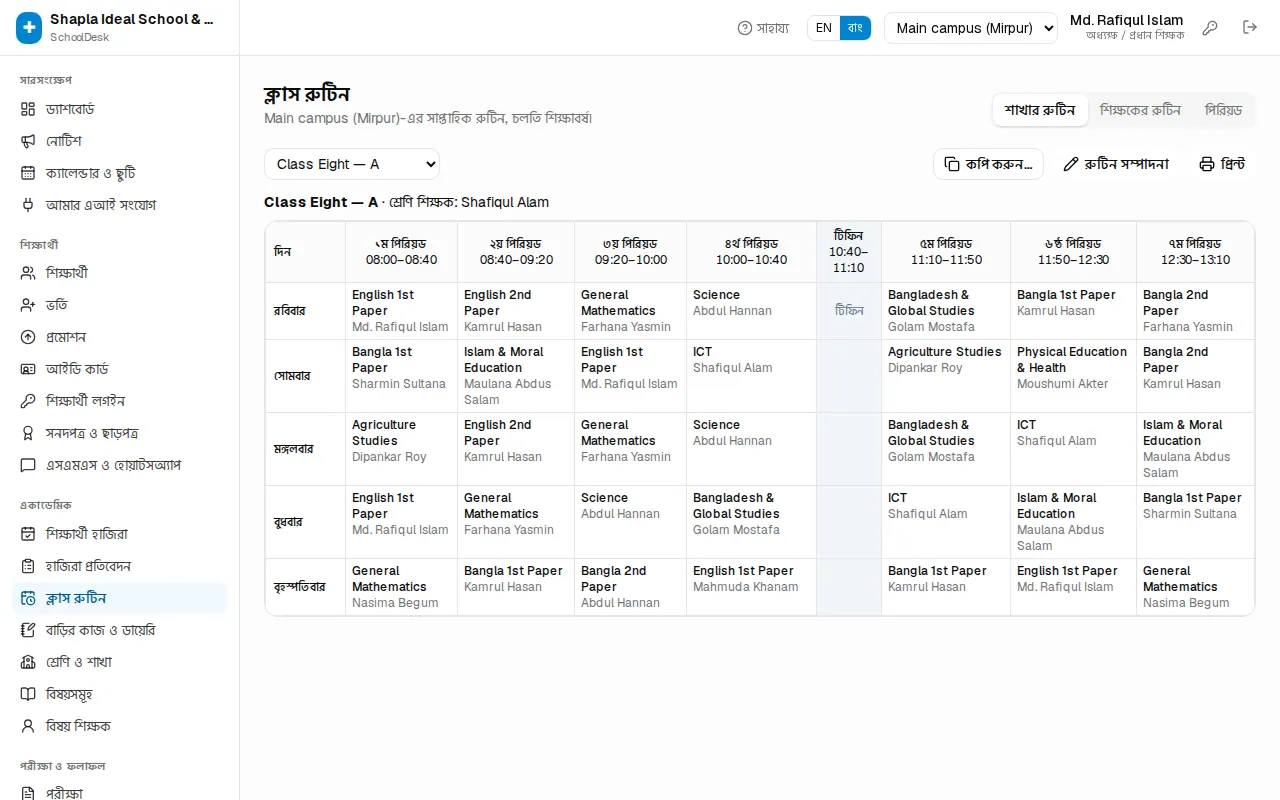Click the বিষয় শিক্ষক person icon

(28, 726)
